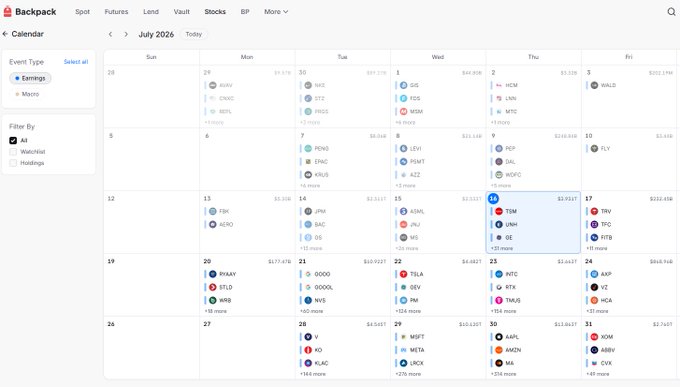The image size is (680, 387).
Task: Open the Vault tab
Action: pos(182,12)
